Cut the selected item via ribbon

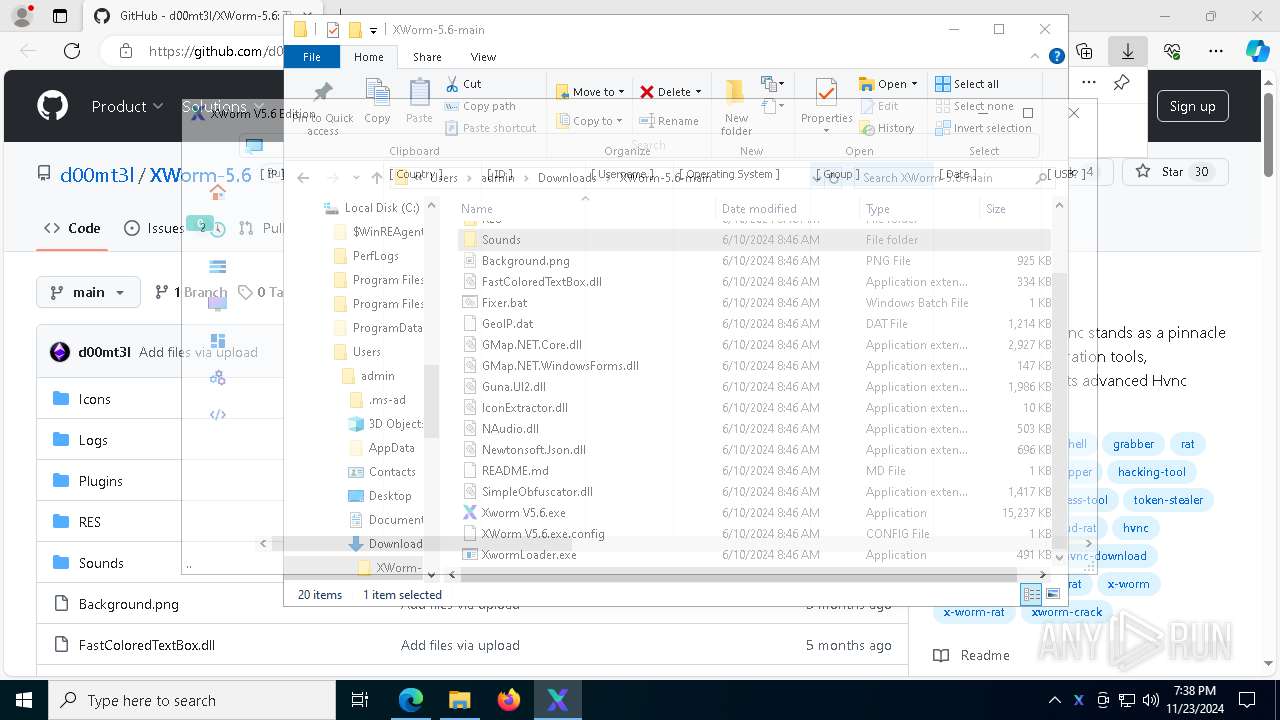click(463, 84)
